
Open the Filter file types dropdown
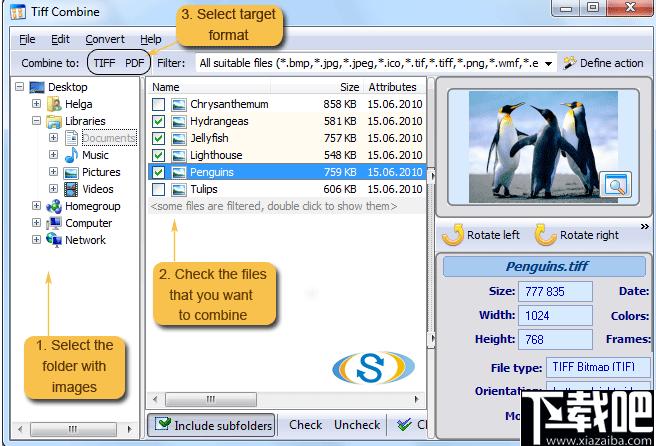click(548, 64)
